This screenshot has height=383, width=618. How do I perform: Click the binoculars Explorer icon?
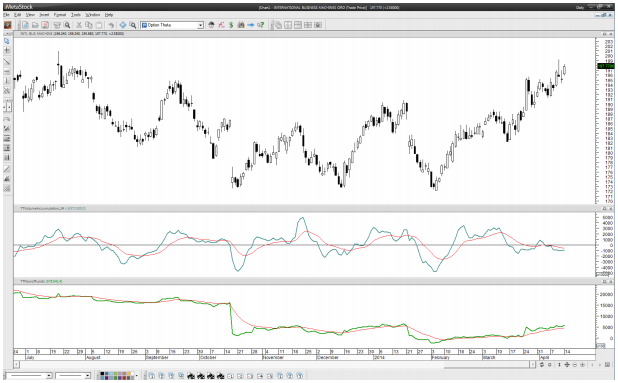tap(241, 25)
